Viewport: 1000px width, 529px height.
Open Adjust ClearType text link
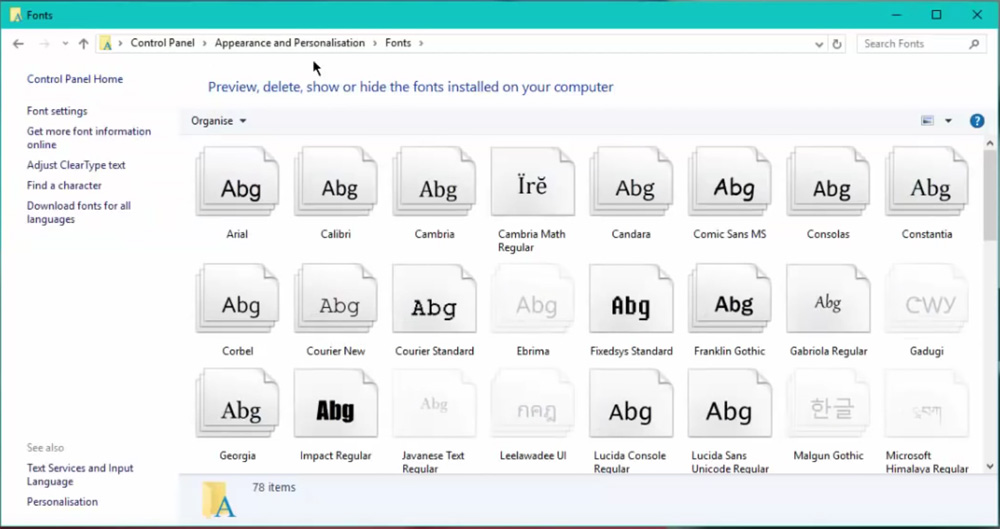click(76, 165)
